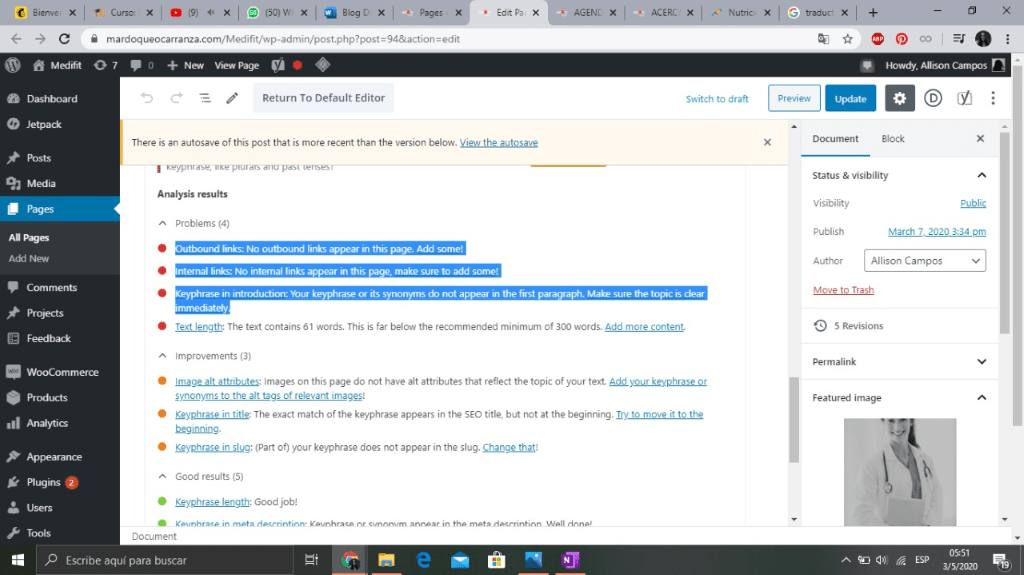This screenshot has width=1024, height=575.
Task: Open the block navigation list icon
Action: (204, 98)
